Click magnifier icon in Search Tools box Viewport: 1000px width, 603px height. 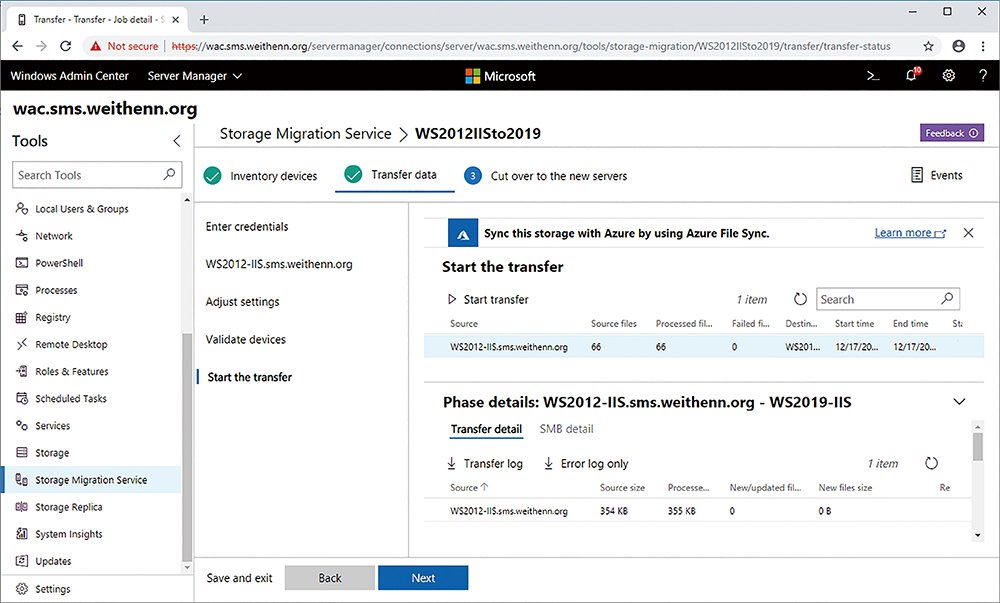(169, 174)
